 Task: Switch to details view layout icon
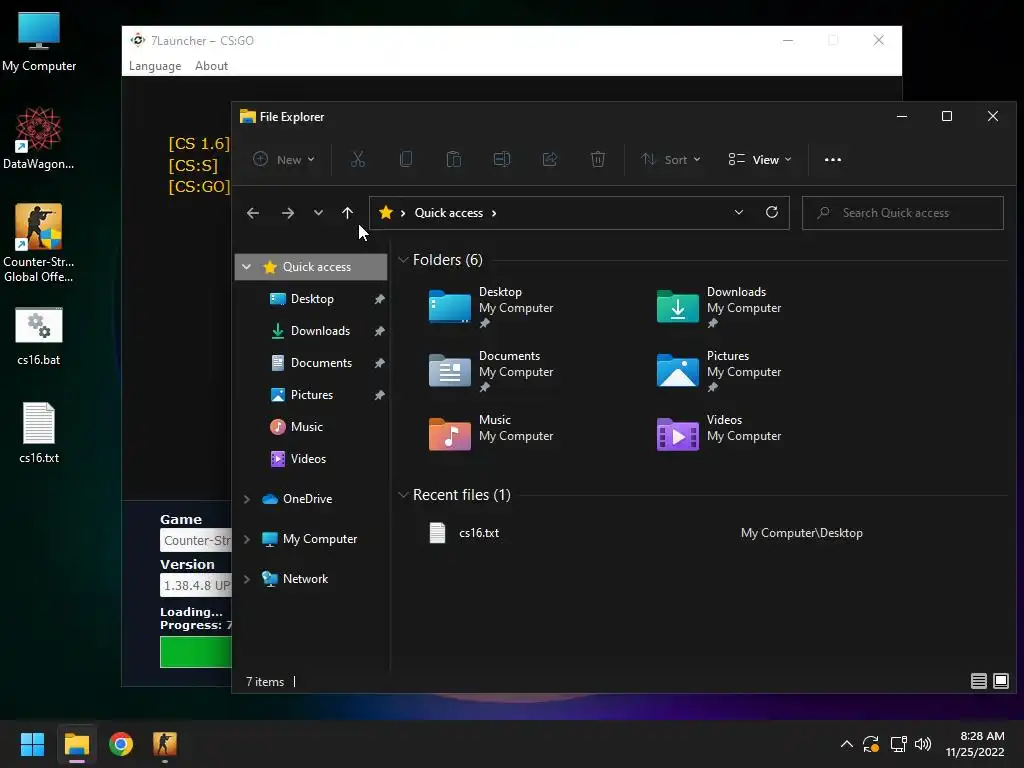[978, 681]
